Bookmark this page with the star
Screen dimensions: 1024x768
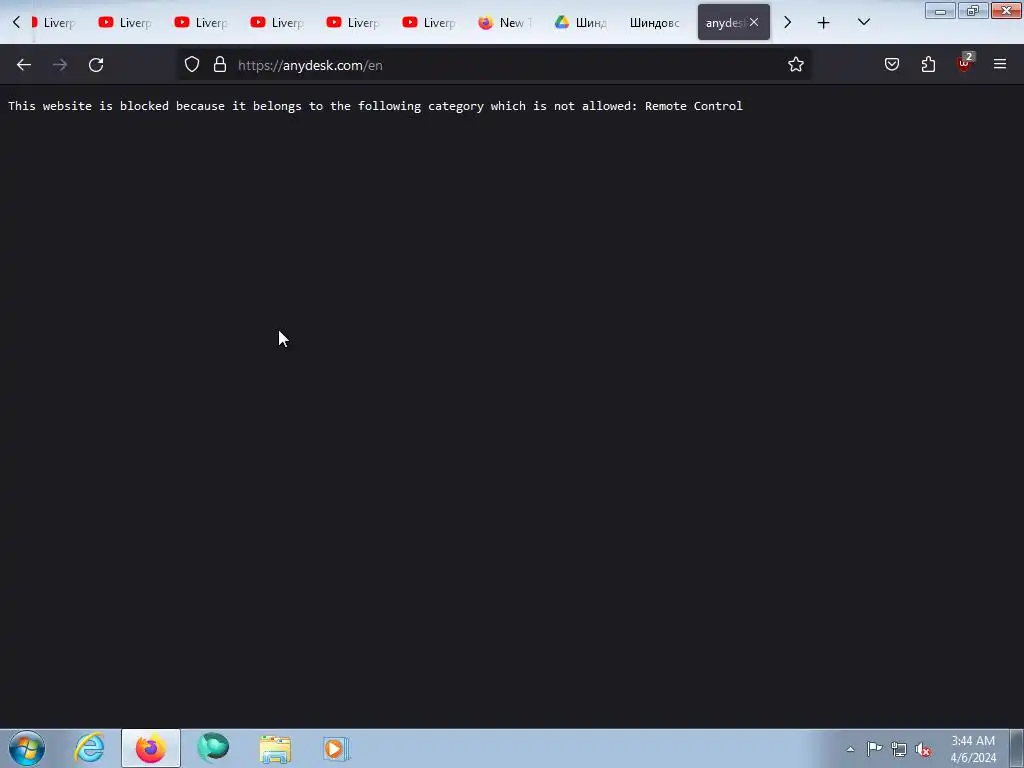click(795, 65)
